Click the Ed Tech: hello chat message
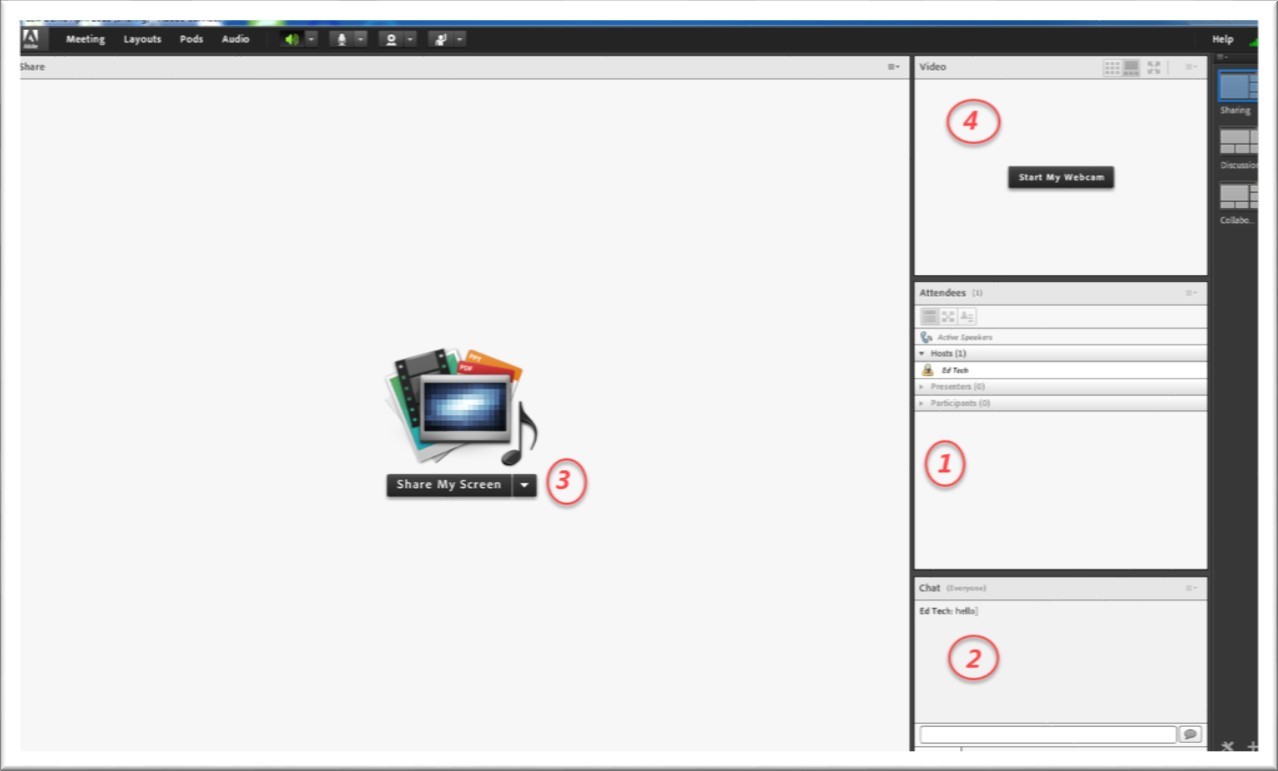 [948, 611]
